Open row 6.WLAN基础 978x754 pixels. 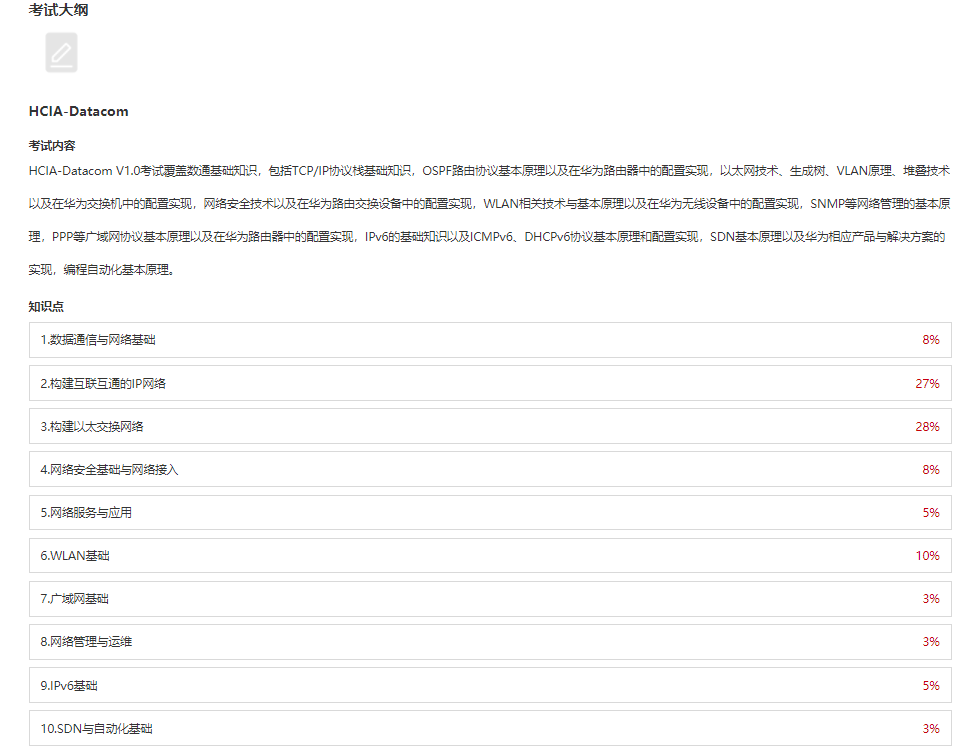[490, 556]
